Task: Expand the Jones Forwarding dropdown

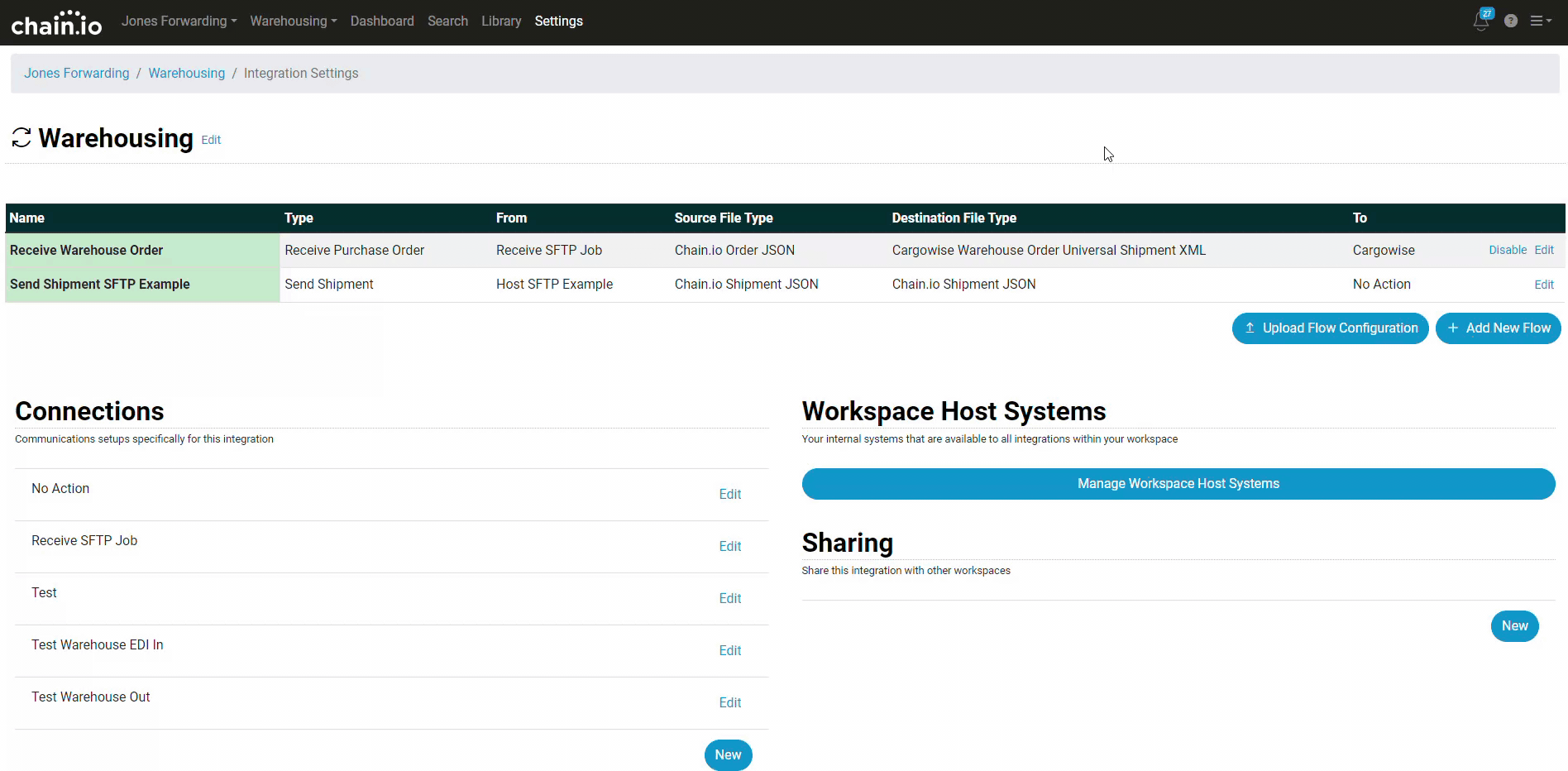Action: tap(179, 21)
